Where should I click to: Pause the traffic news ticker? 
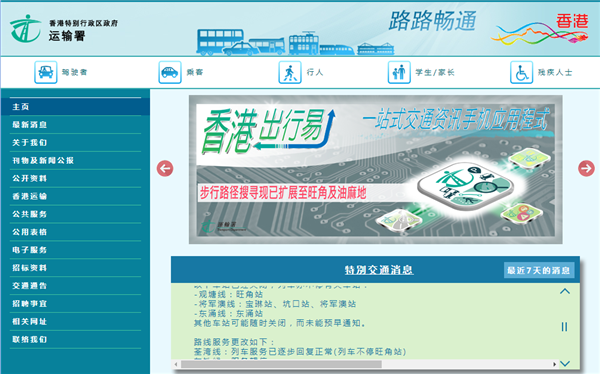(x=564, y=327)
